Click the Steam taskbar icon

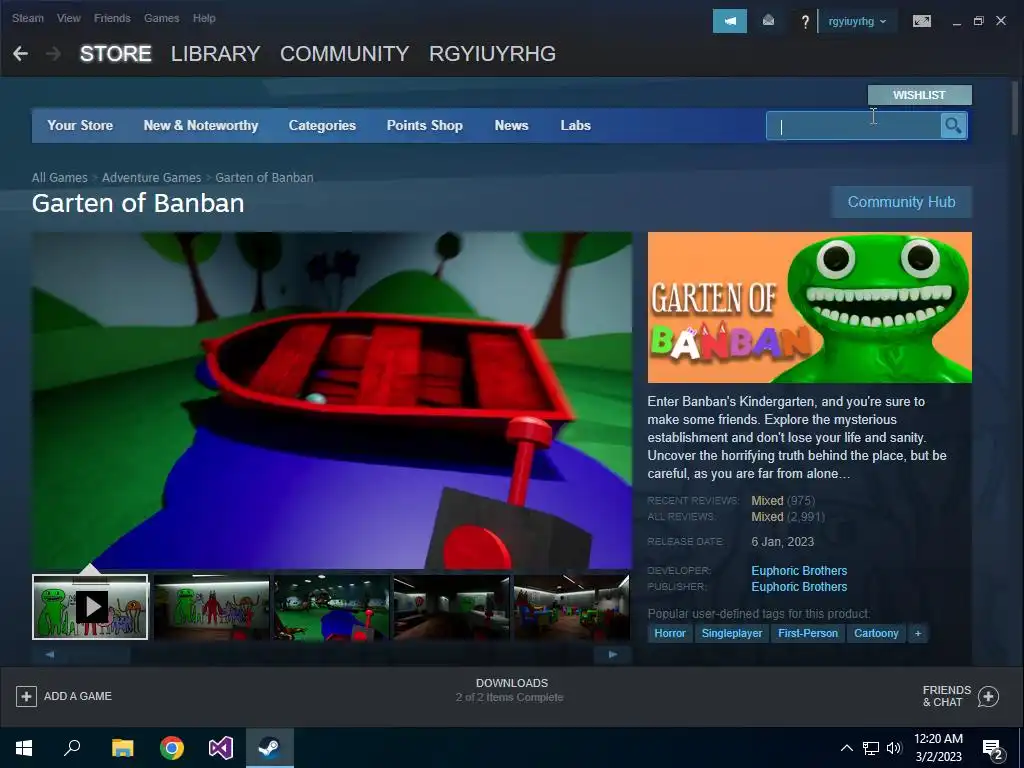click(x=270, y=748)
